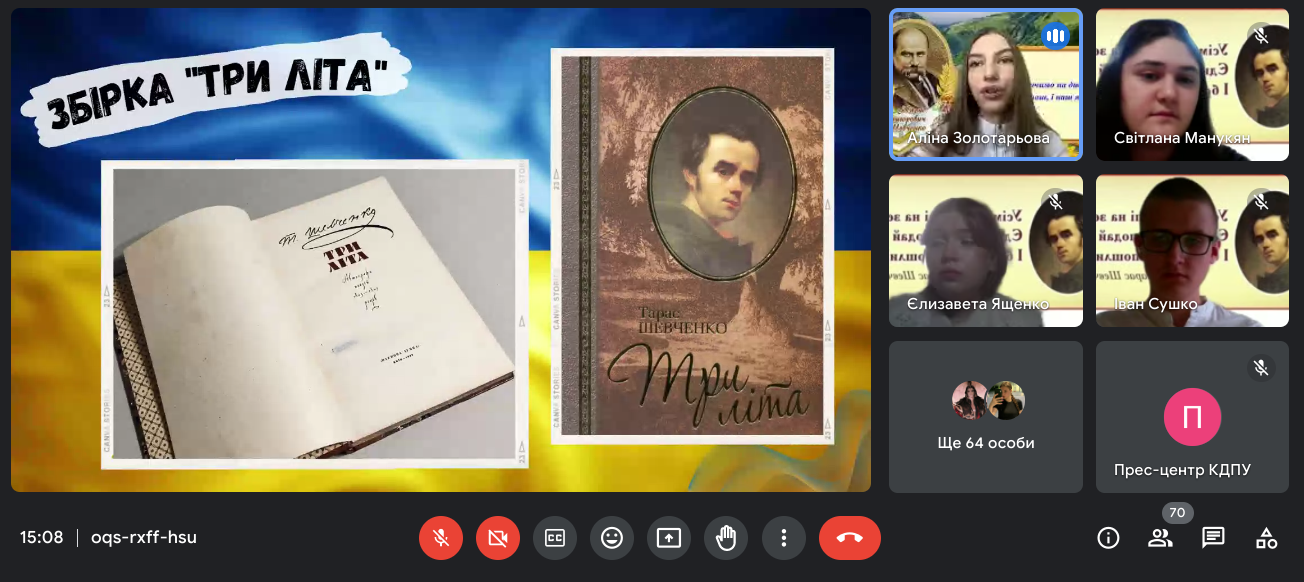Screen dimensions: 1304x582
Task: Leave the call with red hang-up button
Action: click(849, 538)
